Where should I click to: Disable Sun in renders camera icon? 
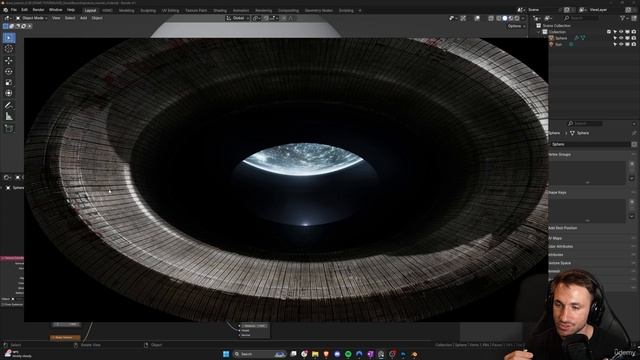click(x=633, y=44)
